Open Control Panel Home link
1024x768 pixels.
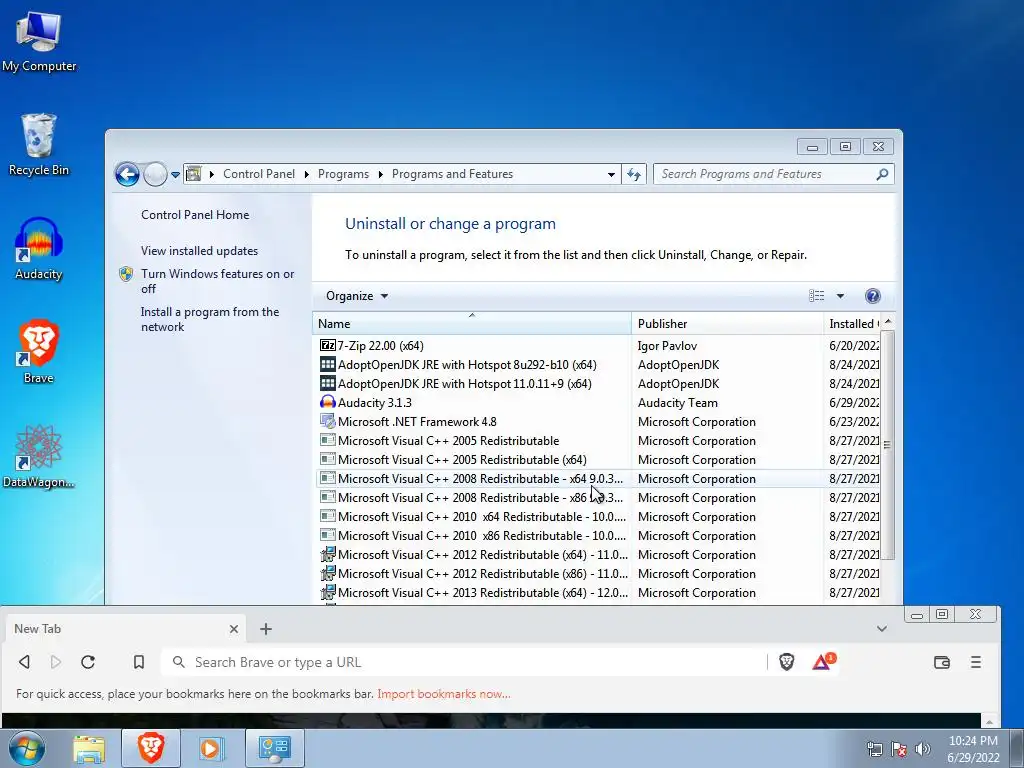(195, 215)
